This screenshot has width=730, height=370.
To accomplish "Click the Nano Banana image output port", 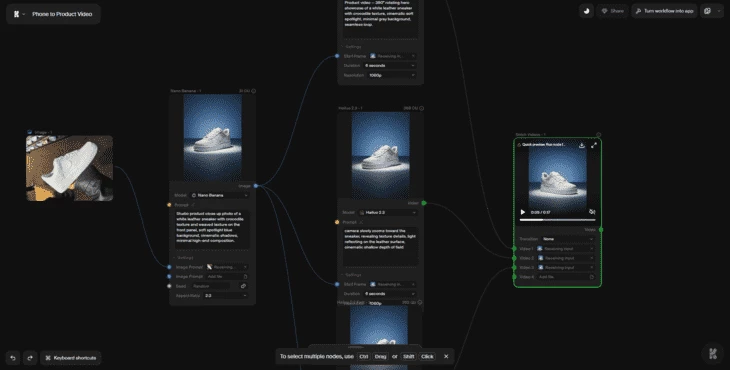I will (256, 186).
